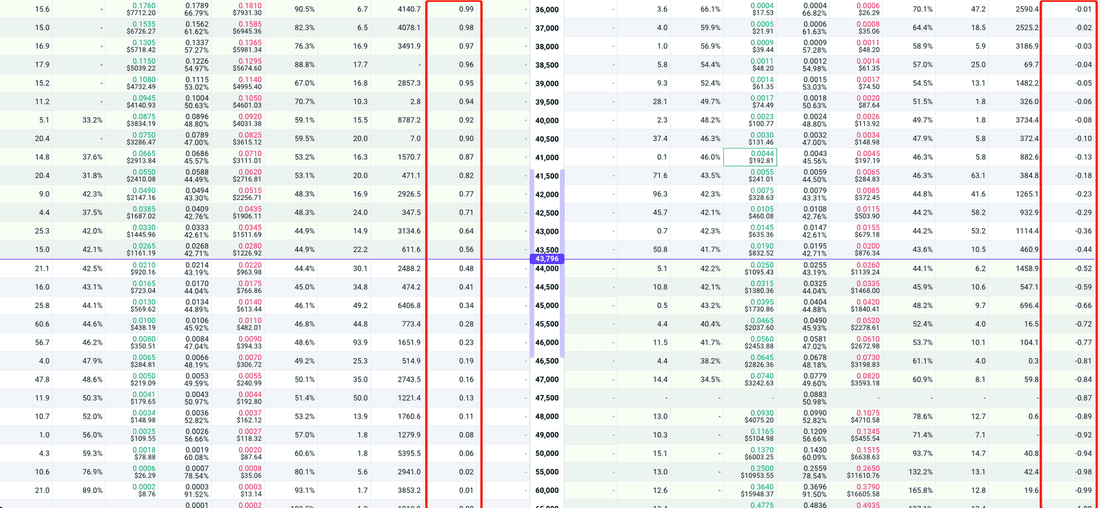Click call ask 0.1585 $6945.36
Image resolution: width=1100 pixels, height=508 pixels.
[250, 28]
